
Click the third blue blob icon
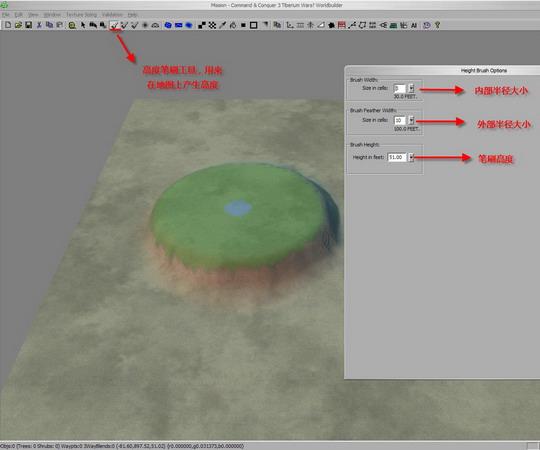pyautogui.click(x=189, y=25)
